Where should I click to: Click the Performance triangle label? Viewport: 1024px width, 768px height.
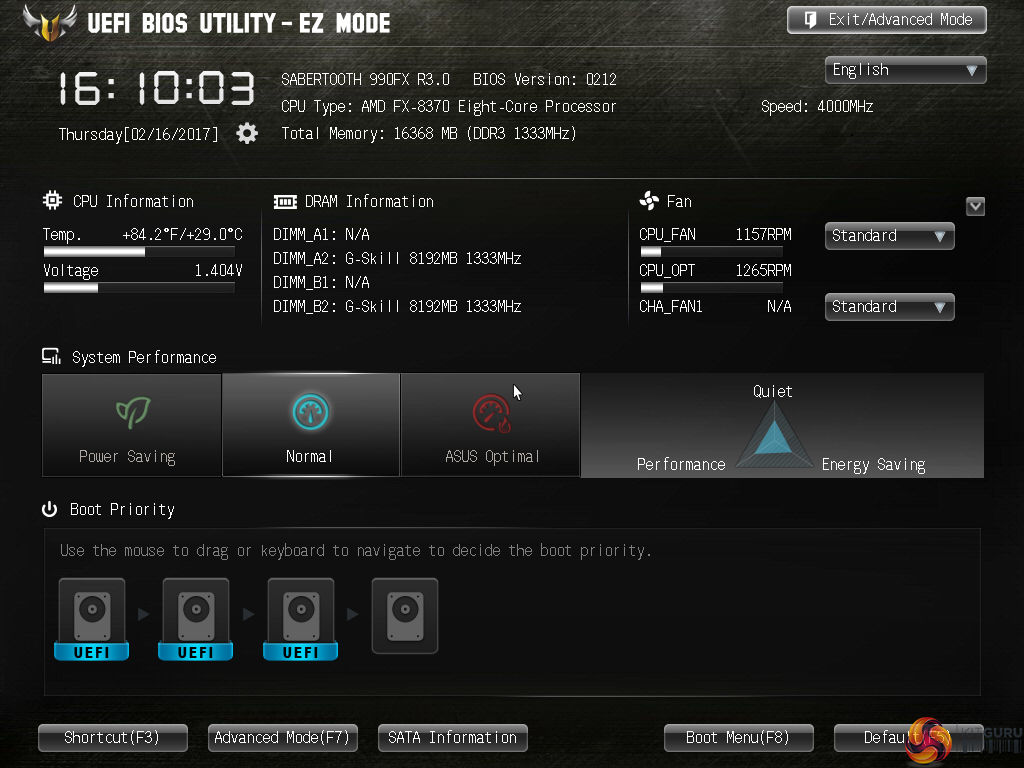tap(681, 464)
